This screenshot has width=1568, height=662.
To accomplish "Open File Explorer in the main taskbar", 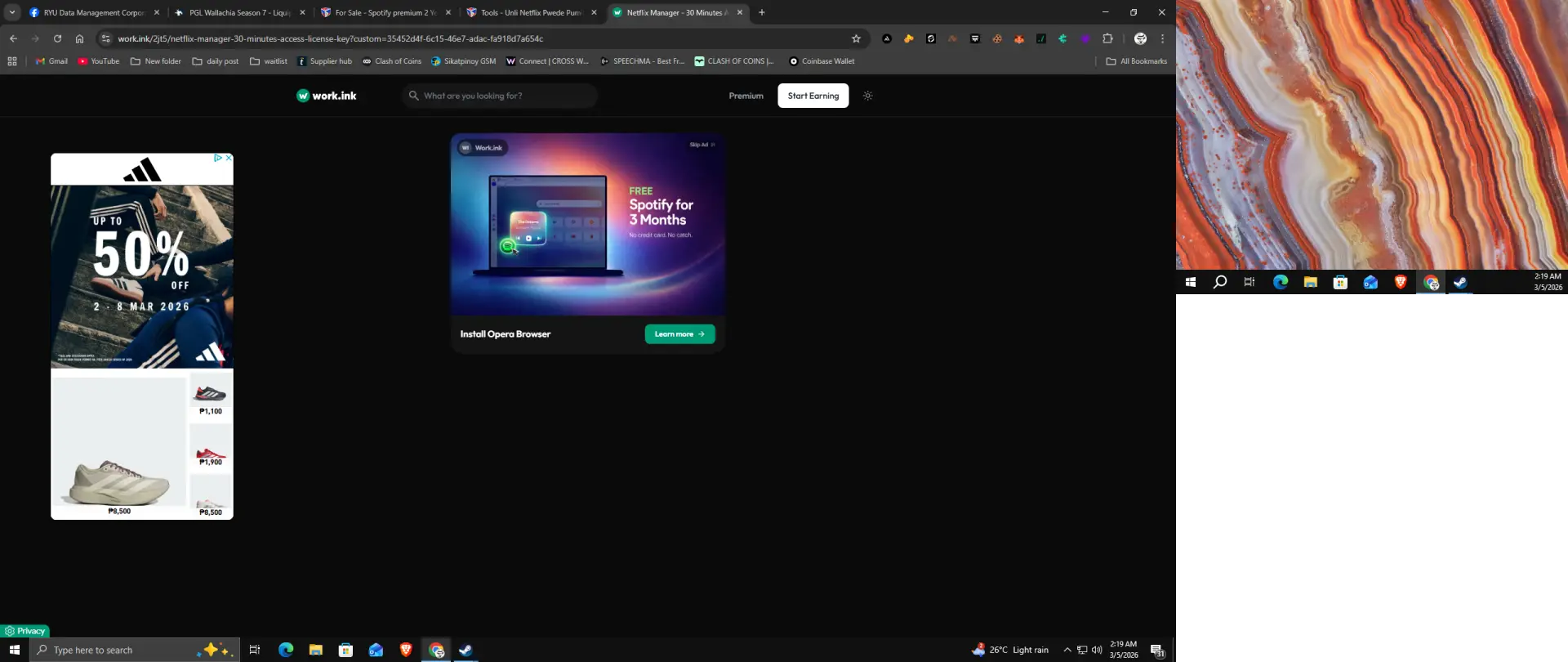I will click(x=316, y=650).
